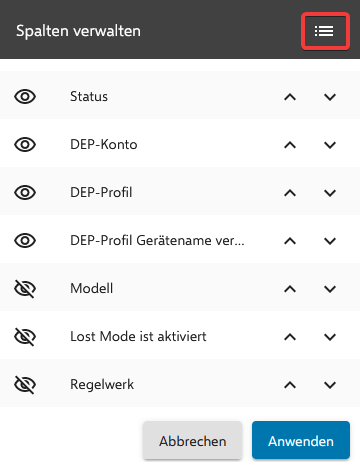Move Regelwerk column up
Screen dimensions: 360x462
pos(290,385)
